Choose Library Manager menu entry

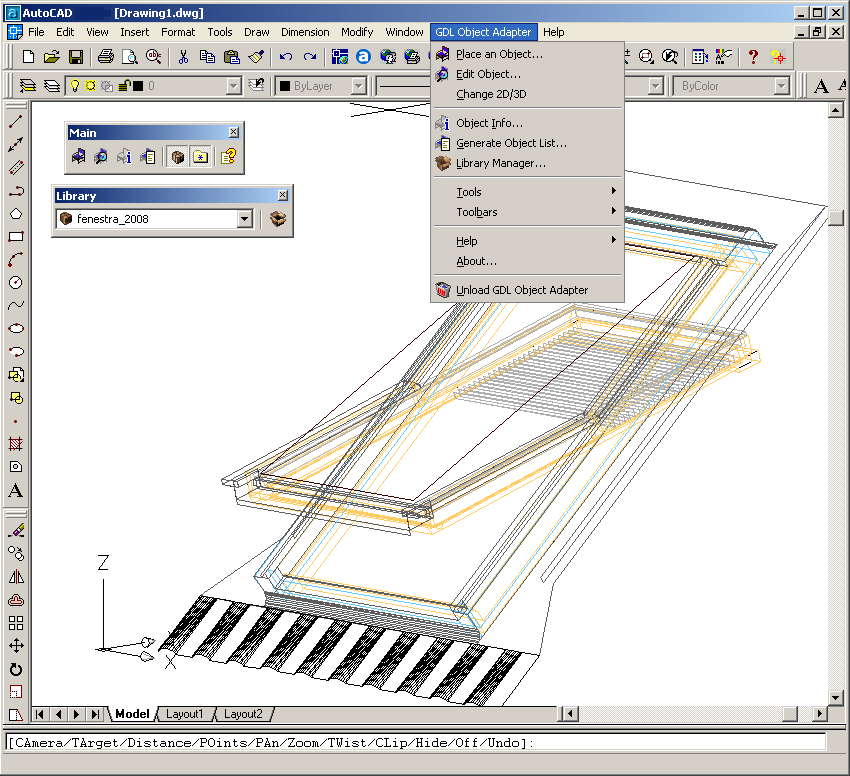(x=528, y=163)
